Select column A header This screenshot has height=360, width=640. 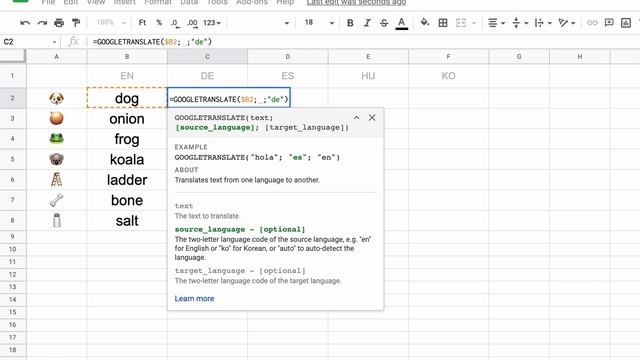click(x=56, y=56)
